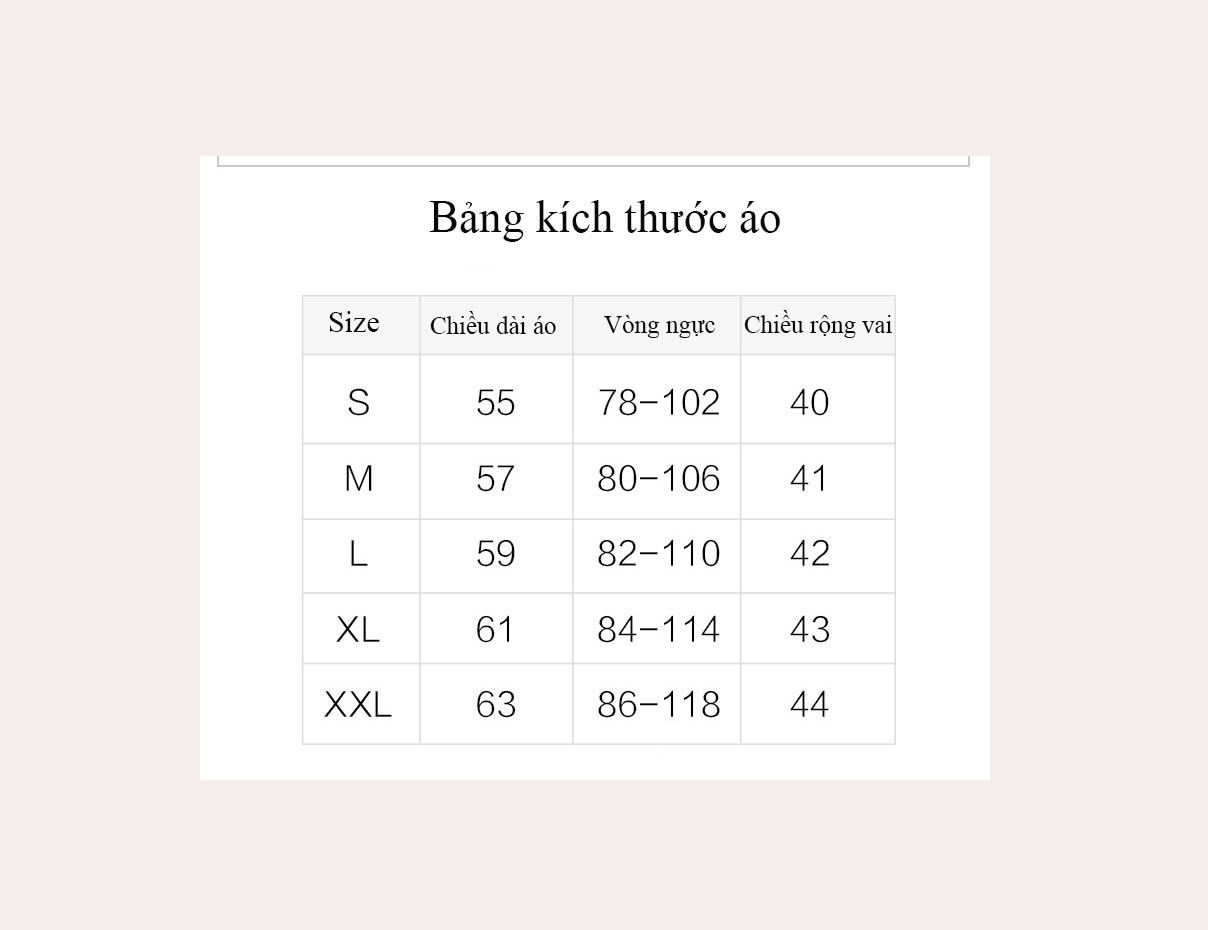Select the 'Chiều rộng vai' header cell
Screen dimensions: 1208x930
(x=818, y=325)
